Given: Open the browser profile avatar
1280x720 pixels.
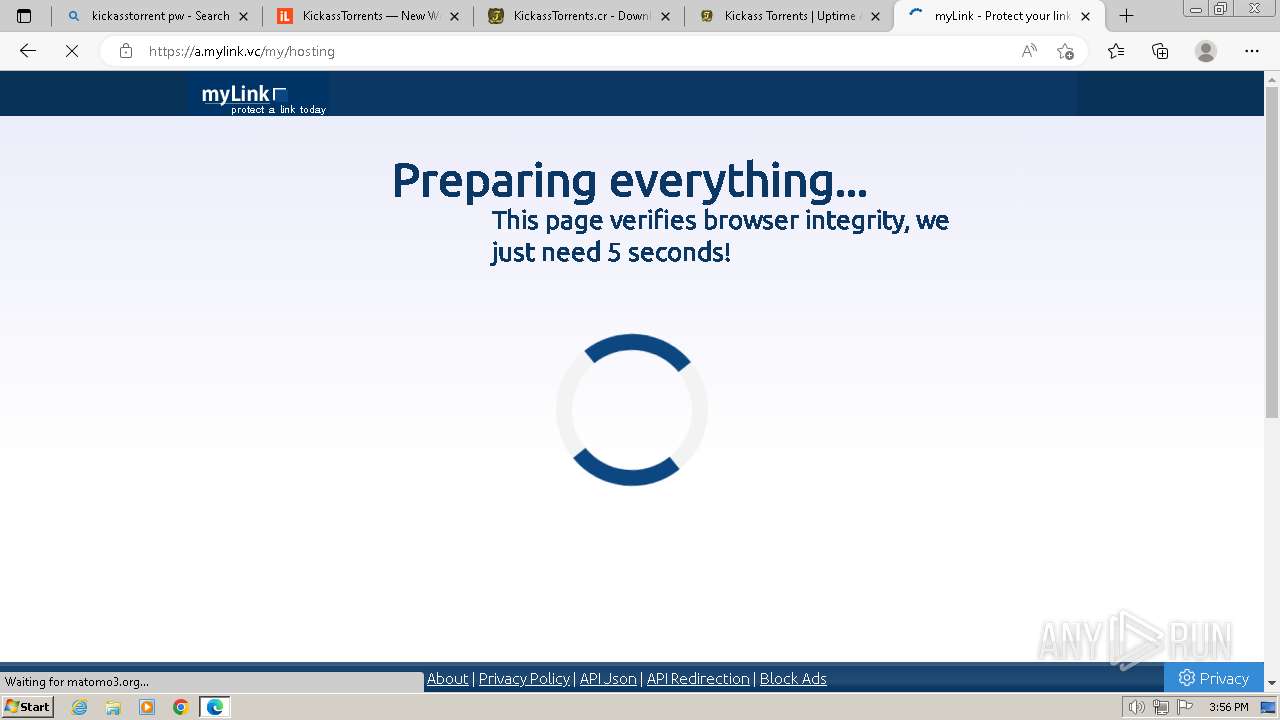Looking at the screenshot, I should tap(1206, 51).
